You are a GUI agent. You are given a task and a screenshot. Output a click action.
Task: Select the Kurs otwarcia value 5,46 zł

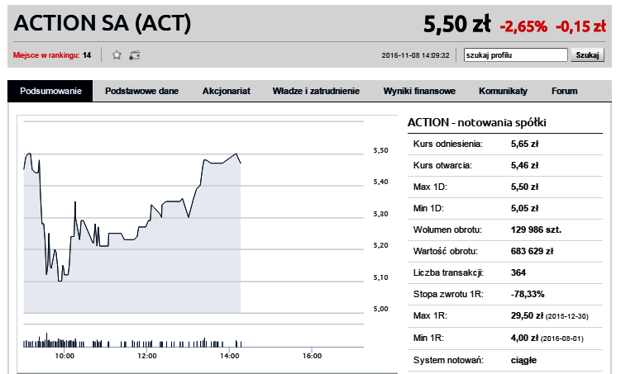tap(524, 165)
